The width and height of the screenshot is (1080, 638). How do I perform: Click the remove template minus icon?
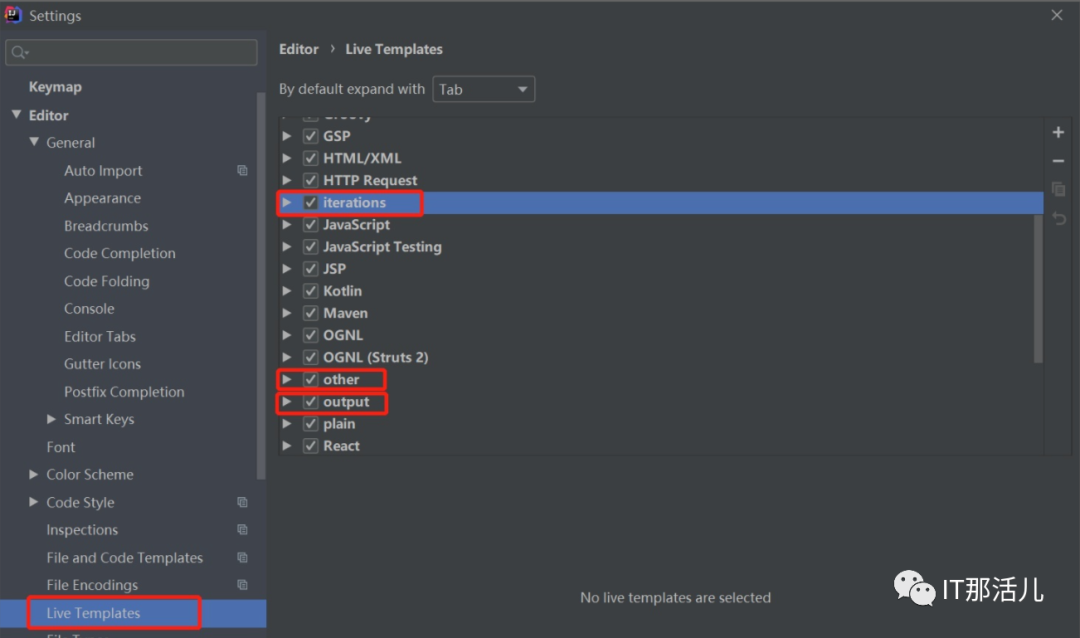[x=1058, y=161]
